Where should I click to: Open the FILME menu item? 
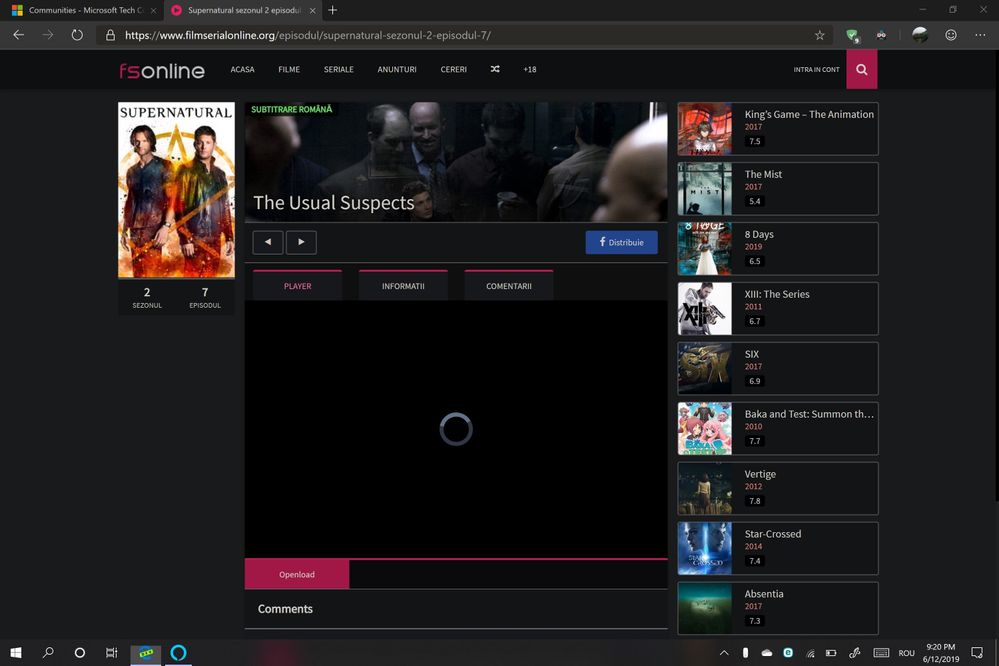[x=288, y=69]
